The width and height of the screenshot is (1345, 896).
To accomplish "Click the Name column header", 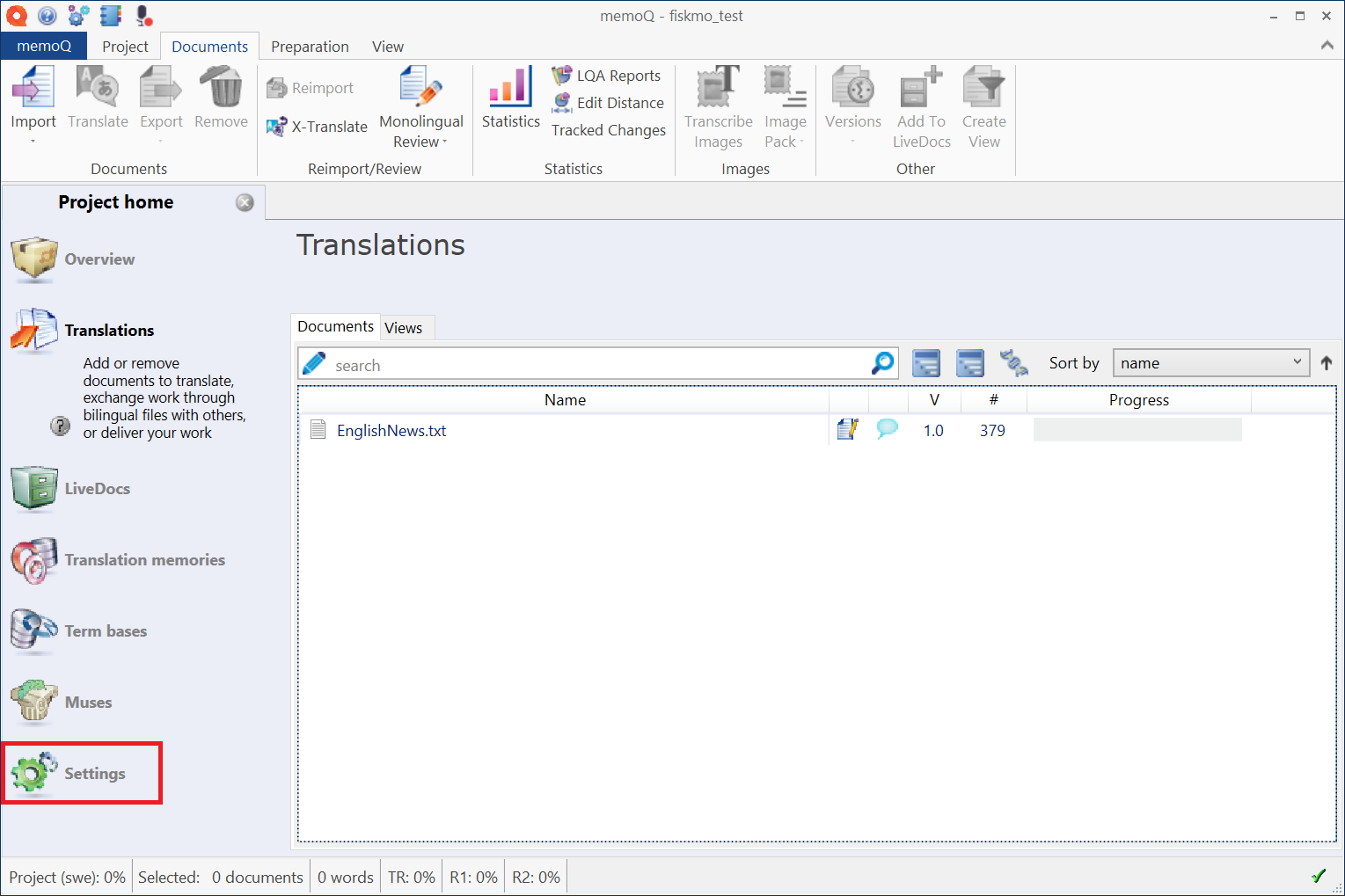I will [x=565, y=400].
